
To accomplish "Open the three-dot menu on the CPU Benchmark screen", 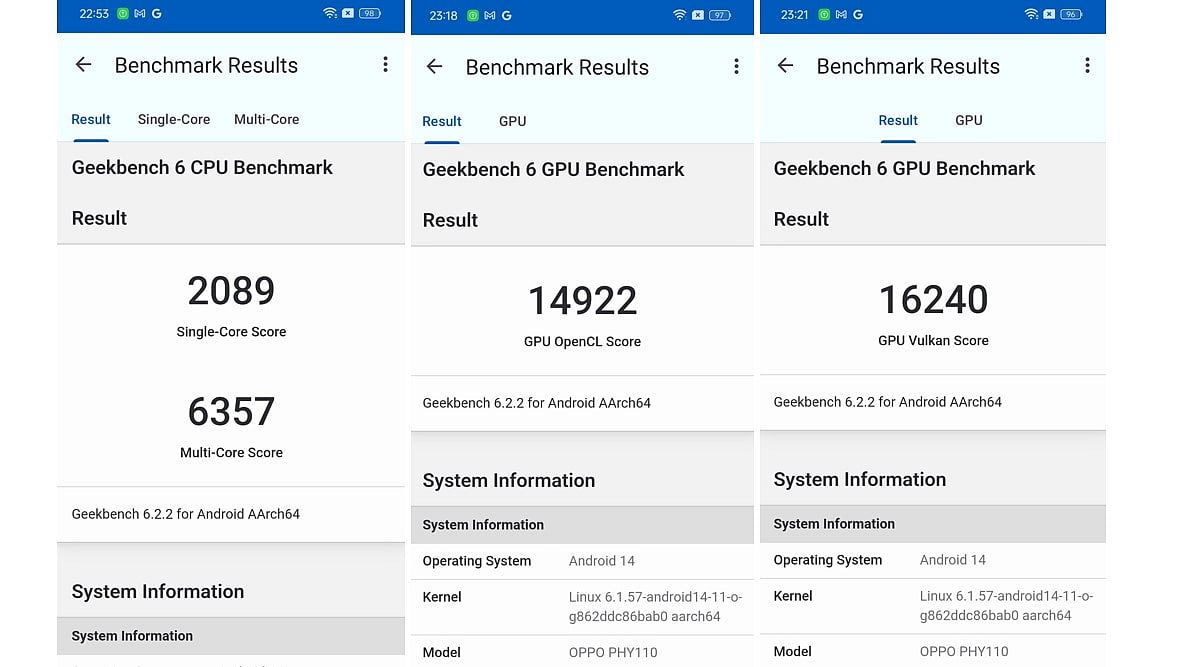I will [x=385, y=65].
